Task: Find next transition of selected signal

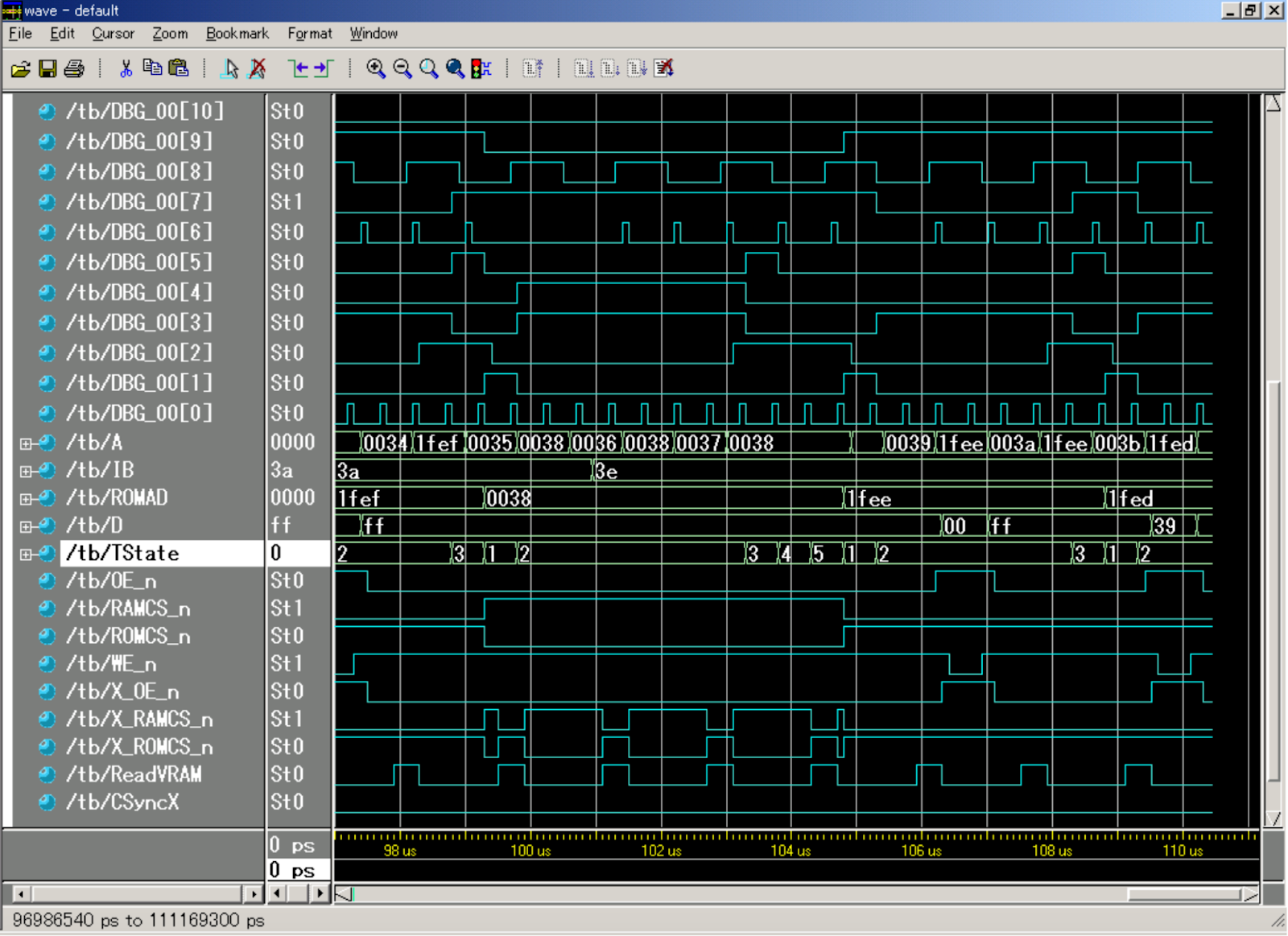Action: point(322,68)
